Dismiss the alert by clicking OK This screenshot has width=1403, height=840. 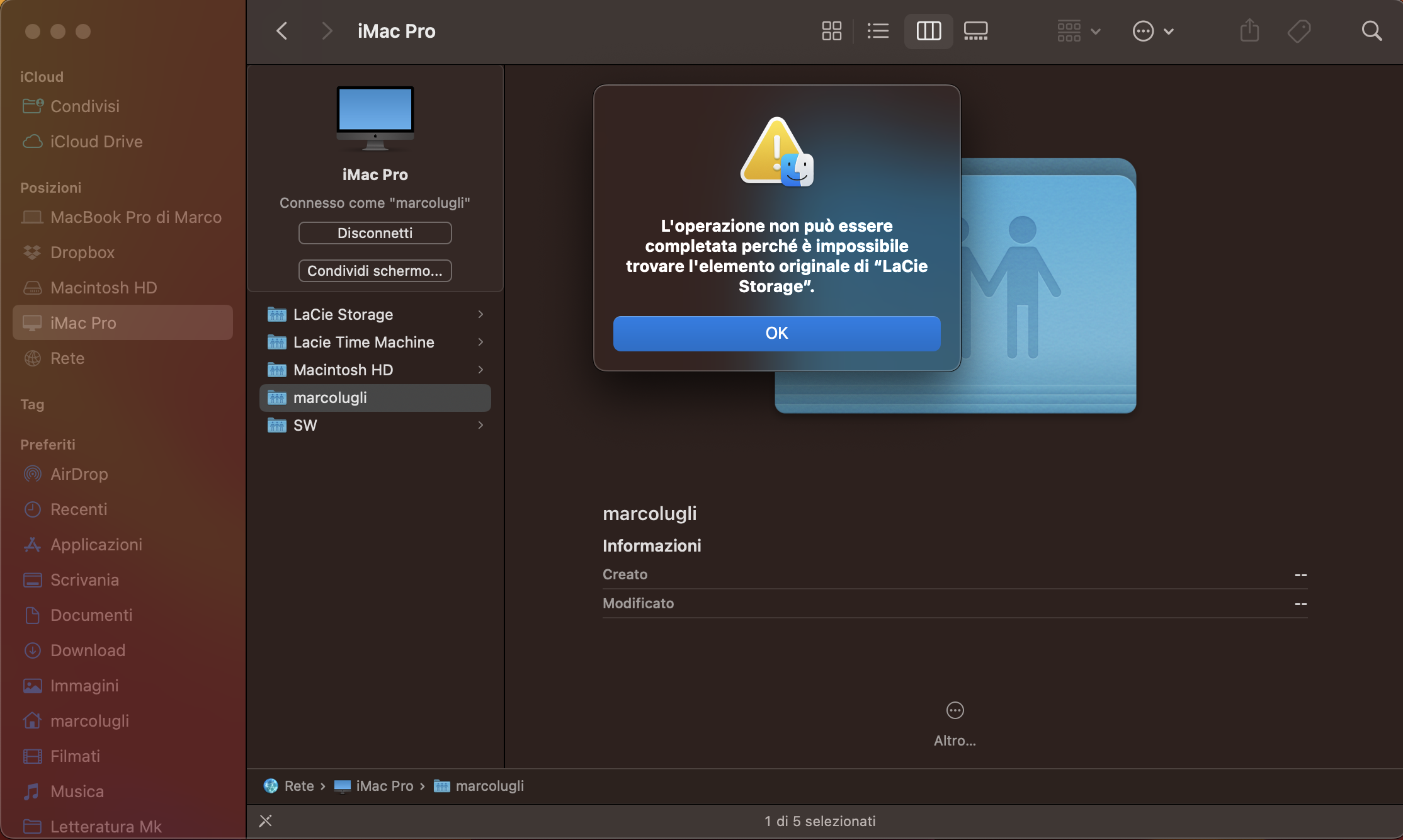pos(776,333)
